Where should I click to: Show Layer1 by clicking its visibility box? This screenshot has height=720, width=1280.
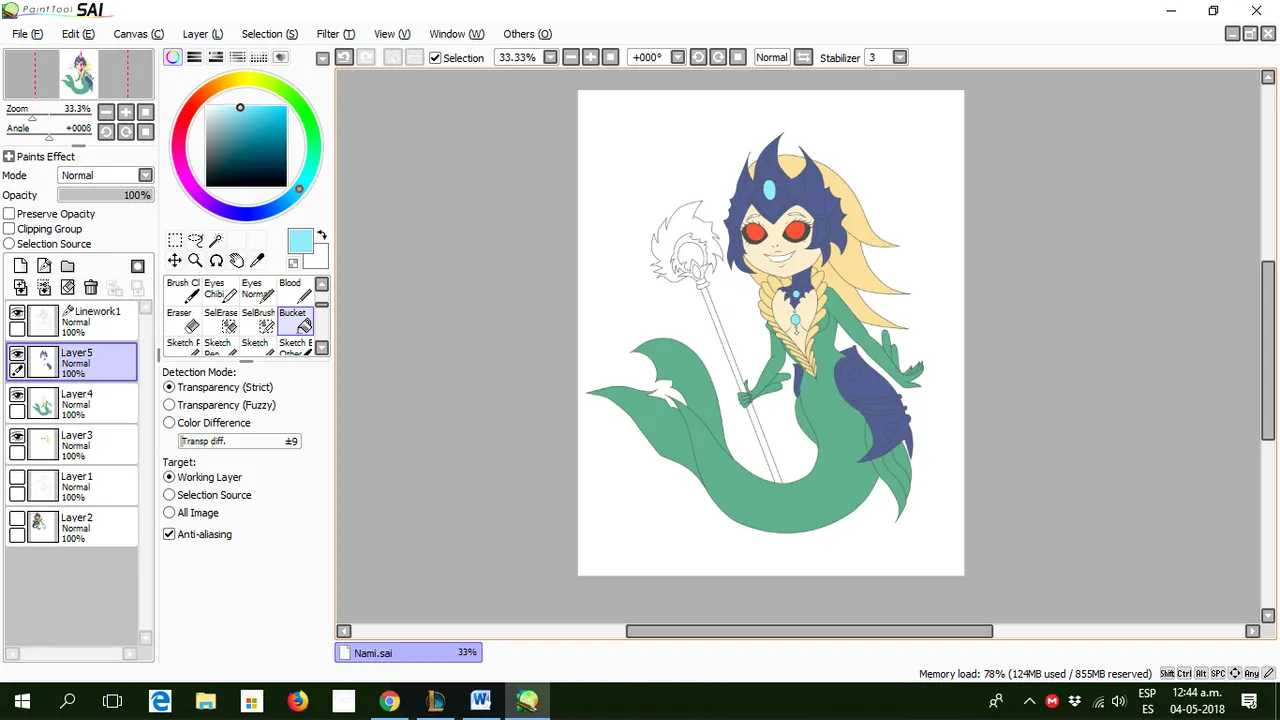[x=17, y=478]
